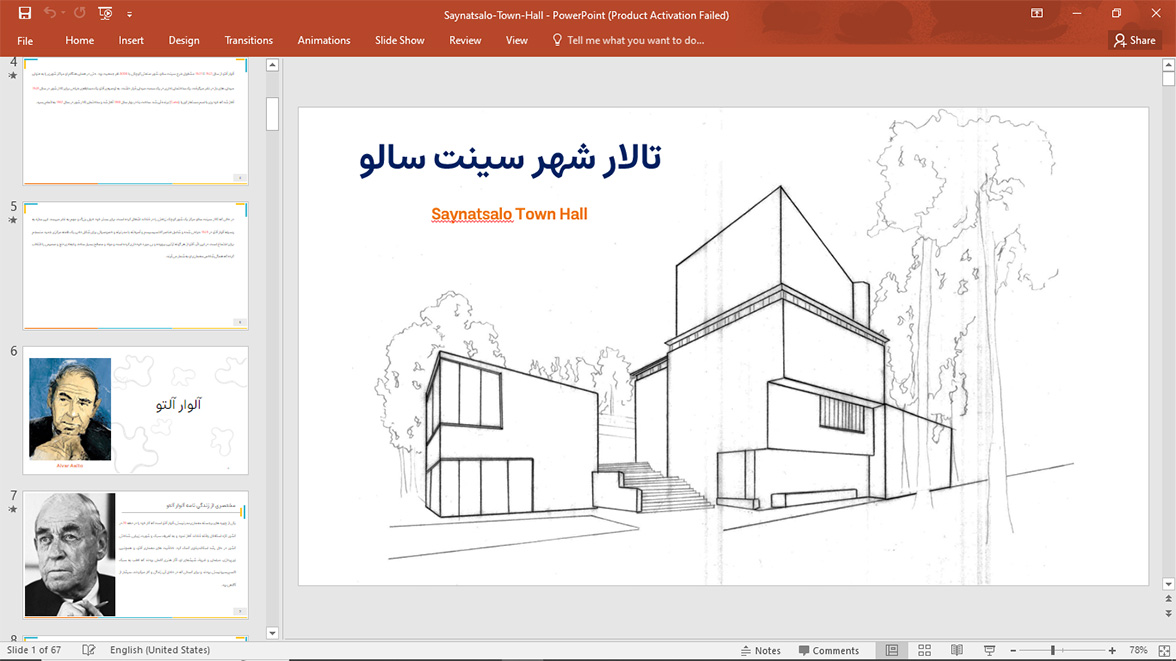Go to next slide double-arrow button
The height and width of the screenshot is (661, 1176).
point(1168,613)
